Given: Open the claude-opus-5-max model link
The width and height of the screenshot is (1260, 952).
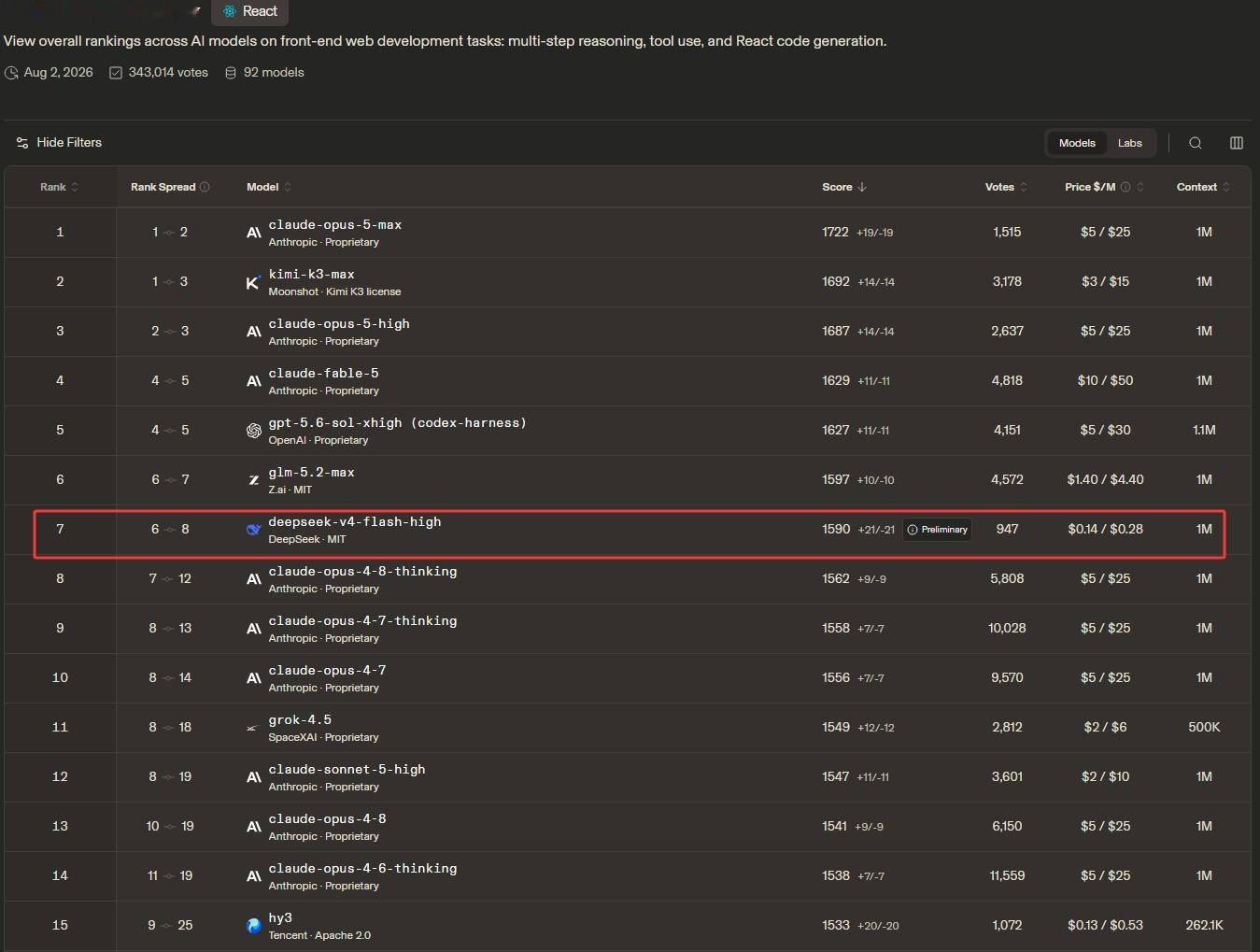Looking at the screenshot, I should (x=334, y=225).
